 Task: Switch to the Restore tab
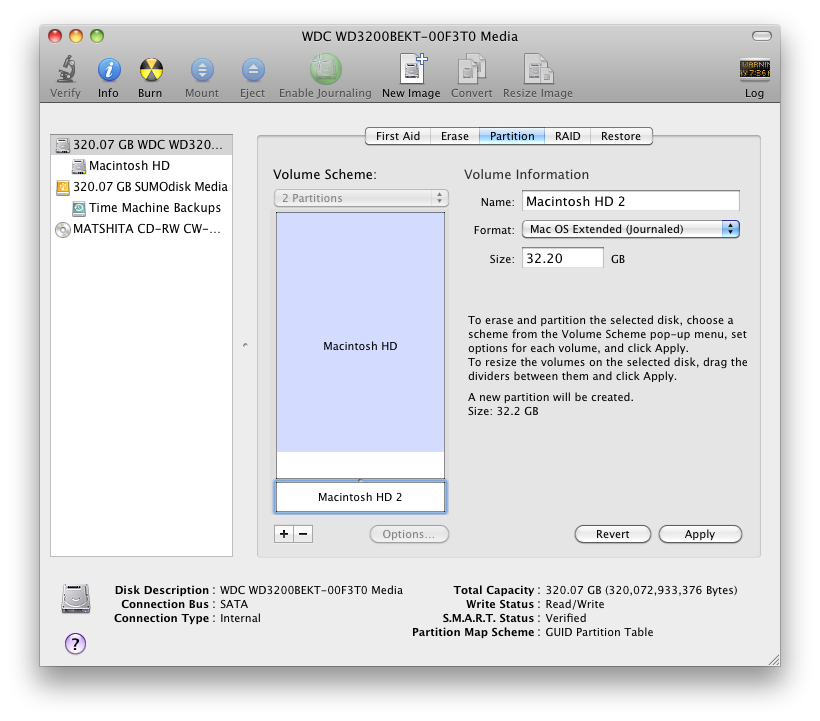tap(621, 136)
